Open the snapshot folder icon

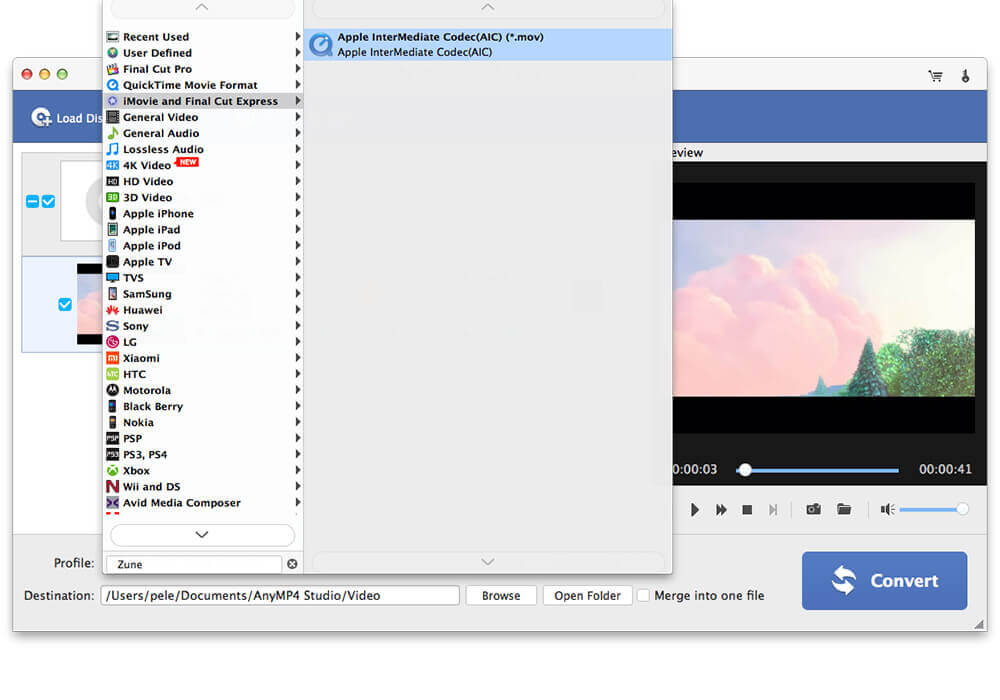click(x=844, y=509)
